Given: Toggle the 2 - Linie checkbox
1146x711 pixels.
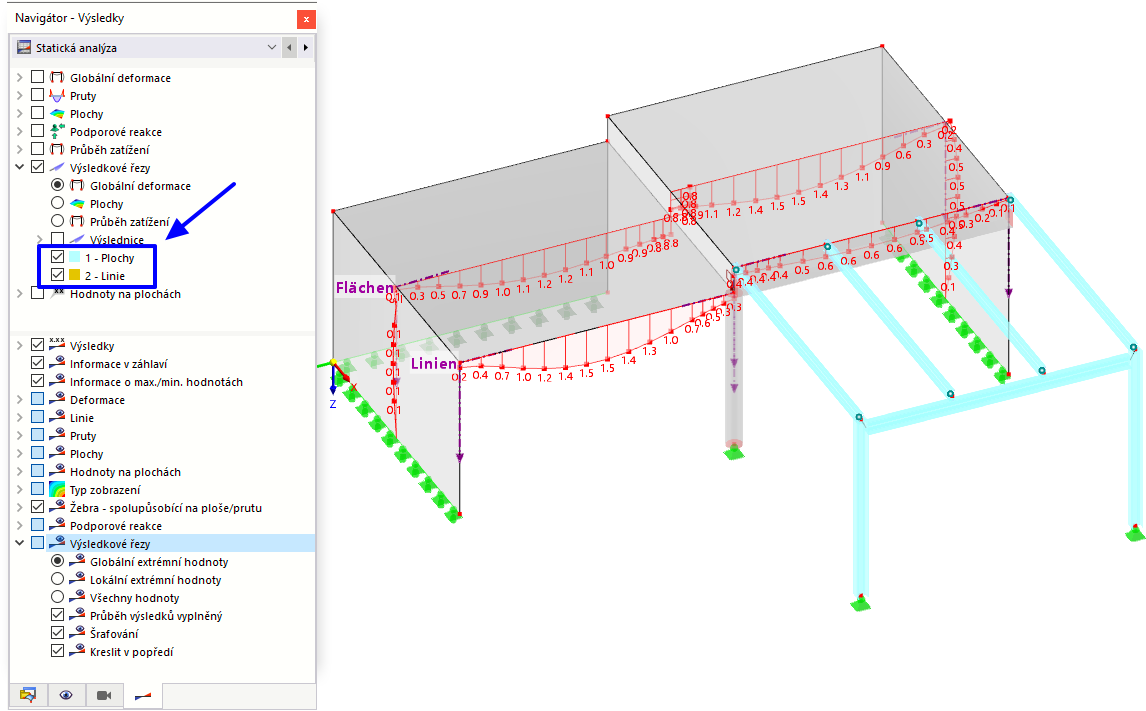Looking at the screenshot, I should (58, 275).
